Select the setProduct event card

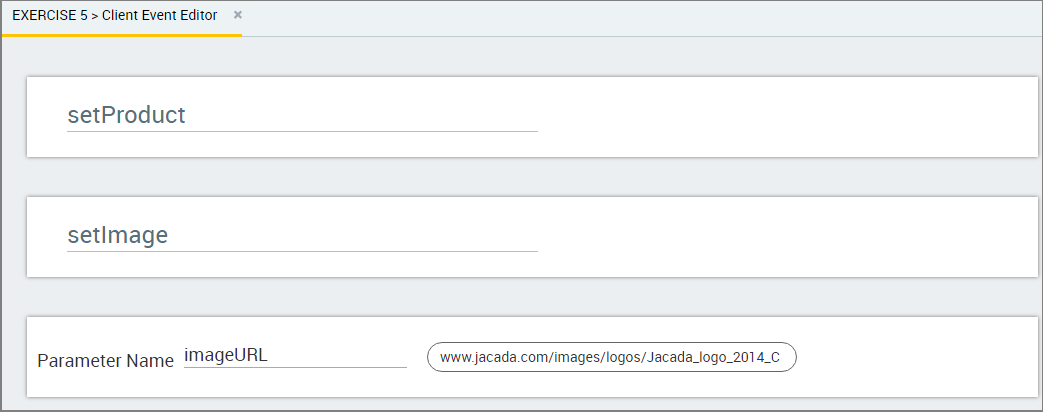click(x=531, y=117)
